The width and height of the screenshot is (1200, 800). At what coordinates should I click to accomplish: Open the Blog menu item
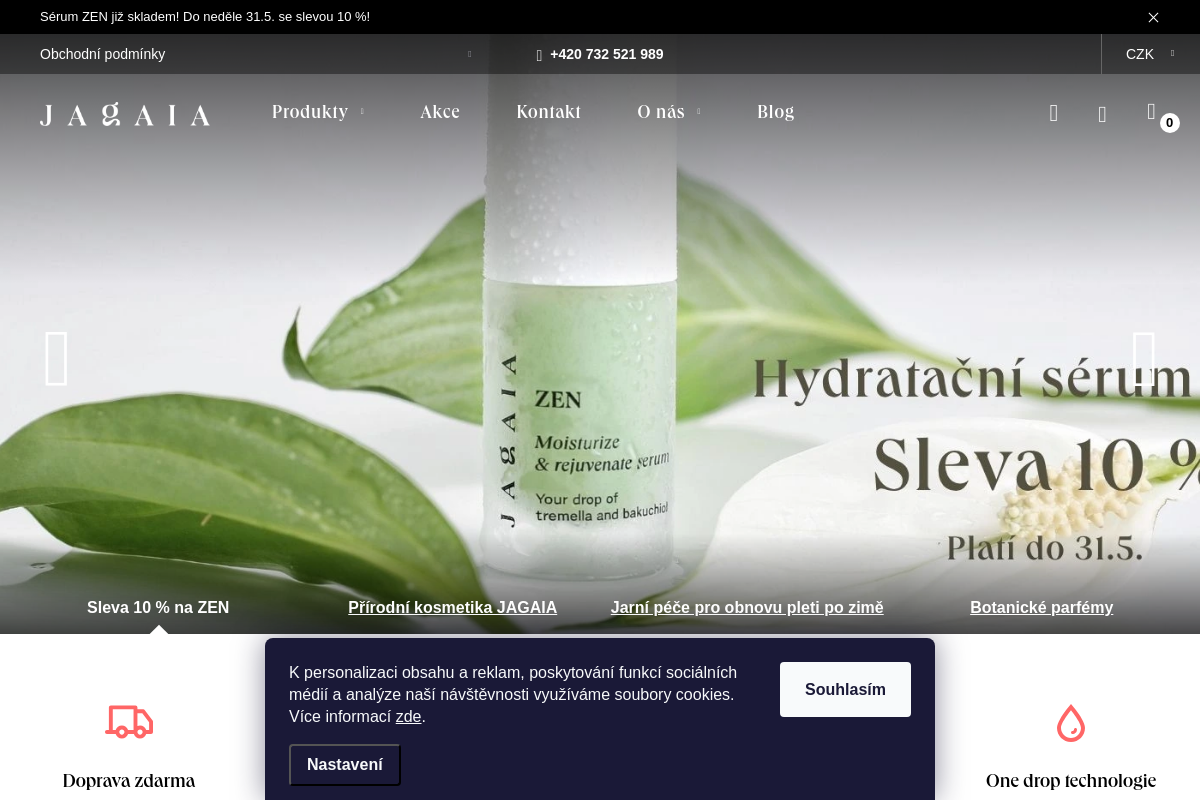pos(775,112)
